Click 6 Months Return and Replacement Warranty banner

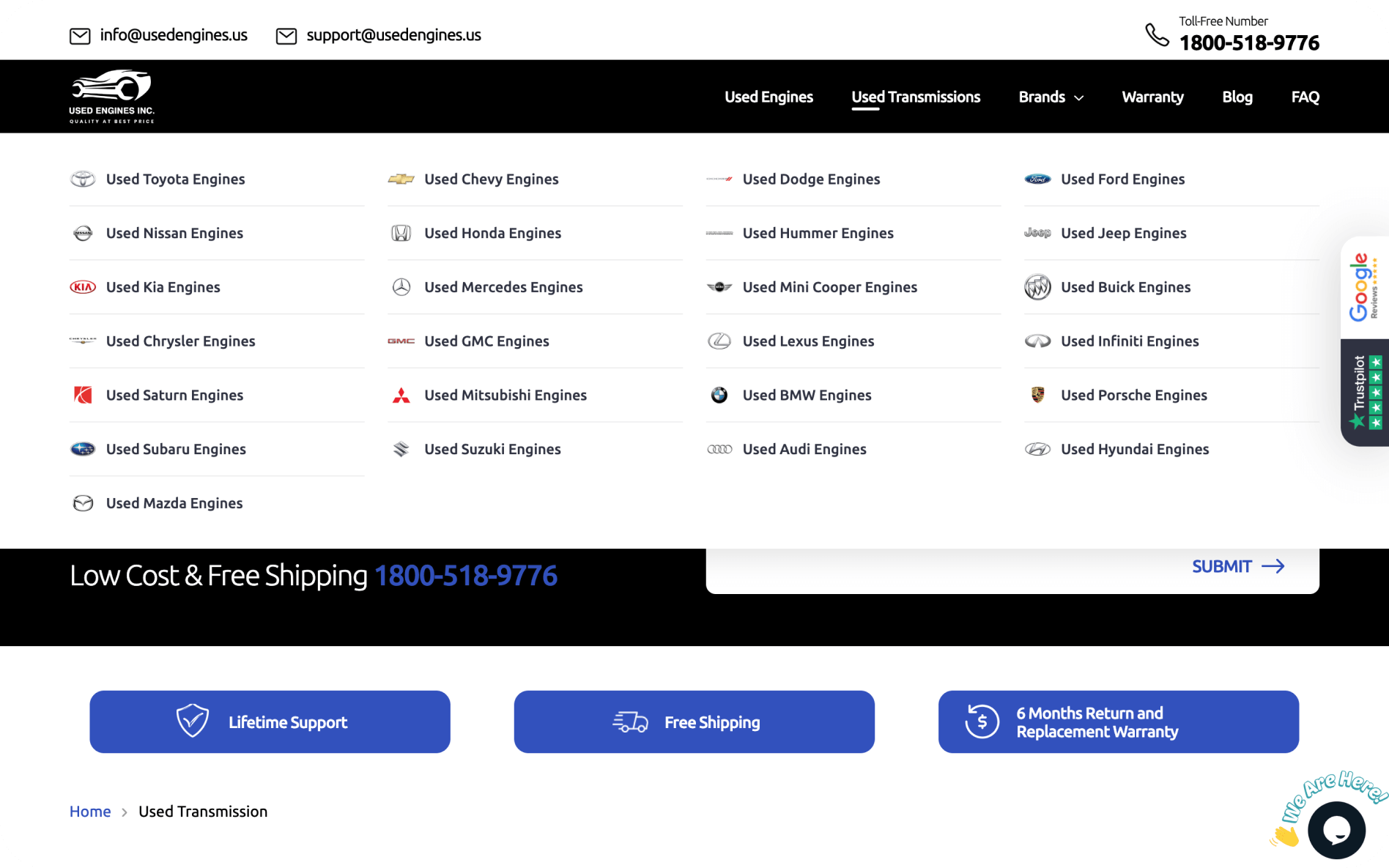click(1118, 722)
